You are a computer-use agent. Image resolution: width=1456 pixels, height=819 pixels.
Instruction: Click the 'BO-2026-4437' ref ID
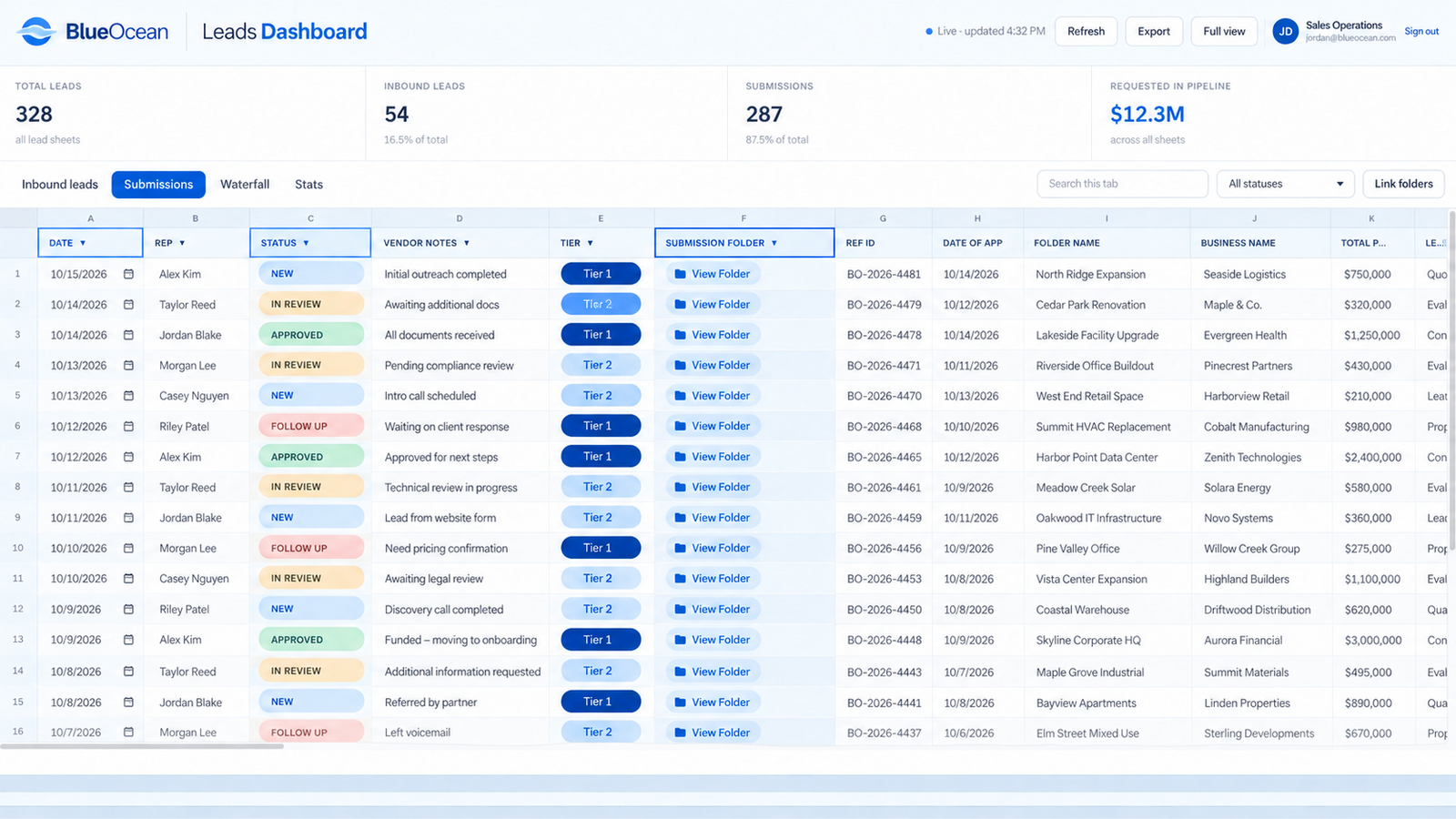click(884, 733)
